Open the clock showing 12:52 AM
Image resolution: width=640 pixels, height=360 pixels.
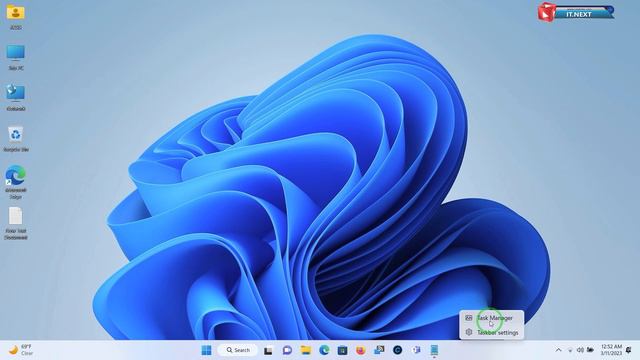(611, 350)
